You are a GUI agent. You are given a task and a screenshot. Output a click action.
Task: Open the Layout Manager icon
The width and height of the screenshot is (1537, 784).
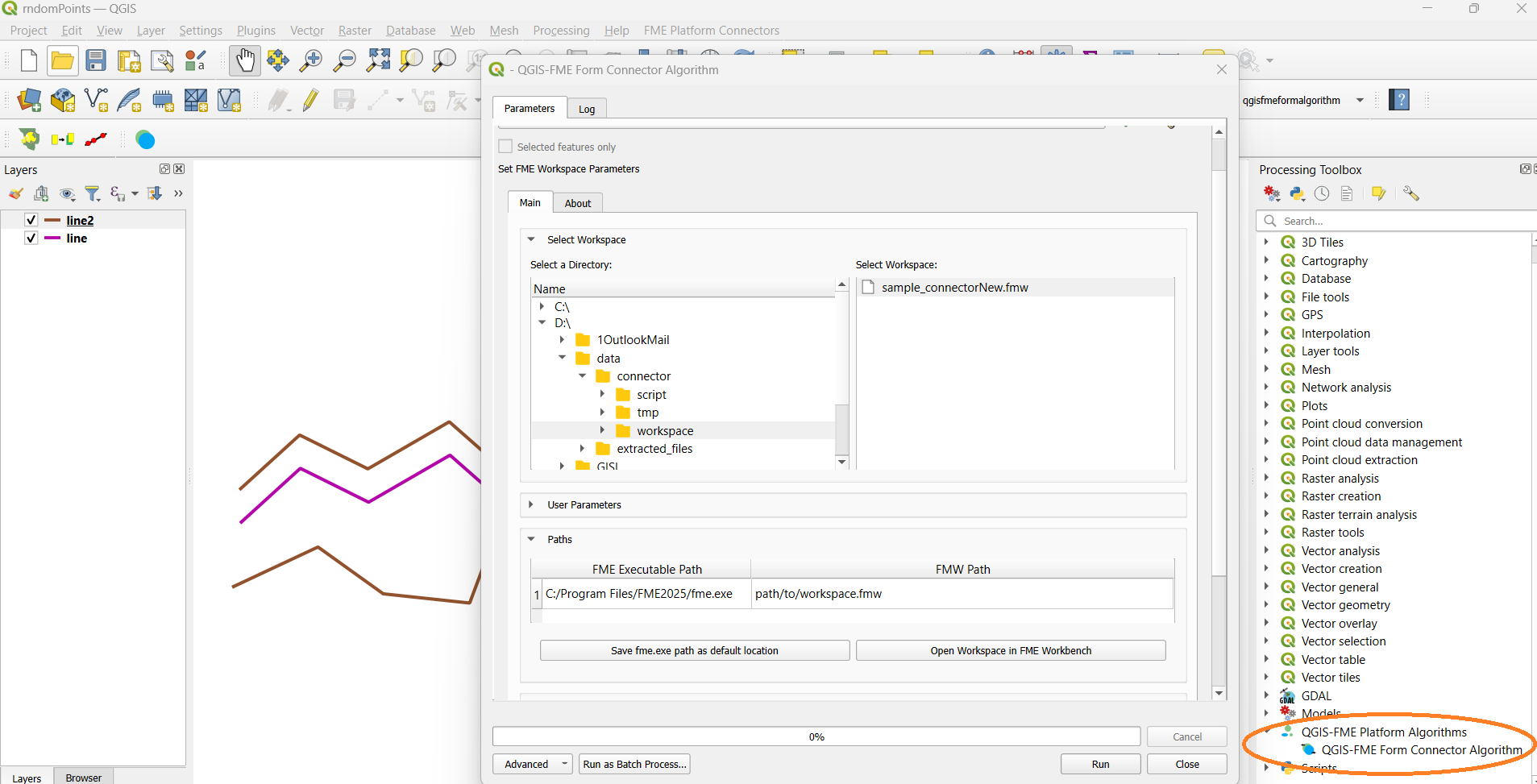[x=162, y=60]
